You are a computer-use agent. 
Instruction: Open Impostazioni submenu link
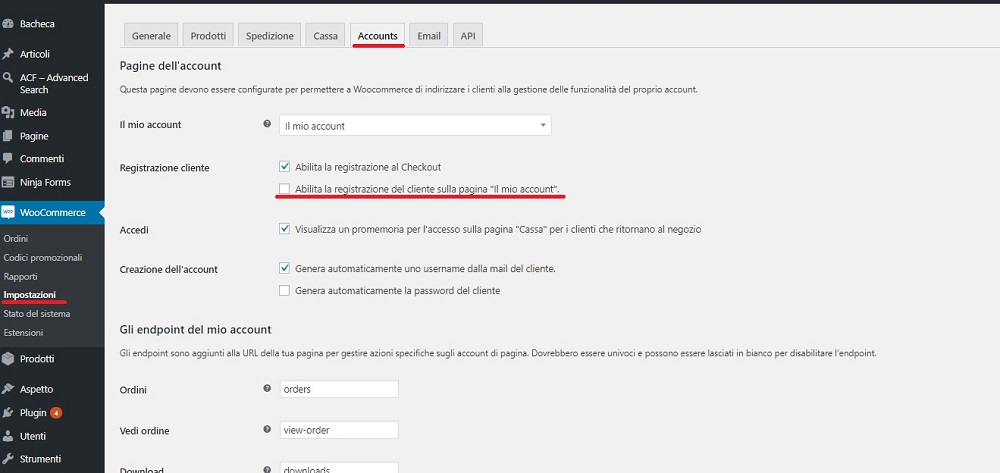click(x=29, y=295)
